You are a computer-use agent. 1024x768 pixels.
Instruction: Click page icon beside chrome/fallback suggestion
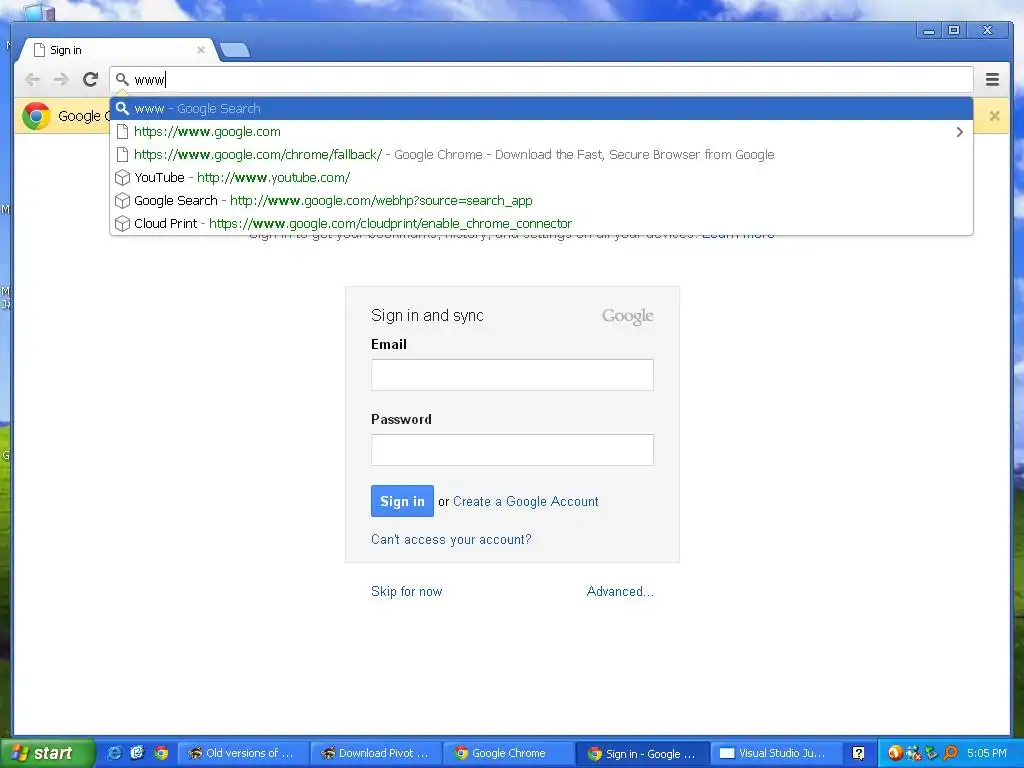[122, 155]
